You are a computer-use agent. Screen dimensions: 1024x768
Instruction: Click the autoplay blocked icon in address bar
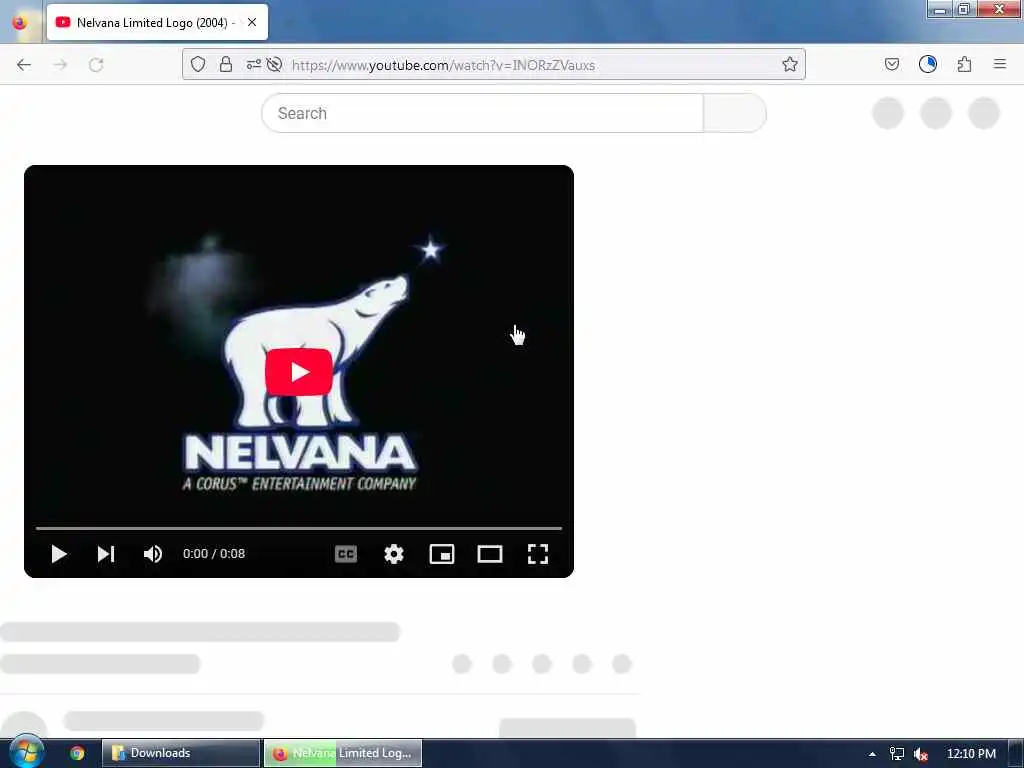274,64
